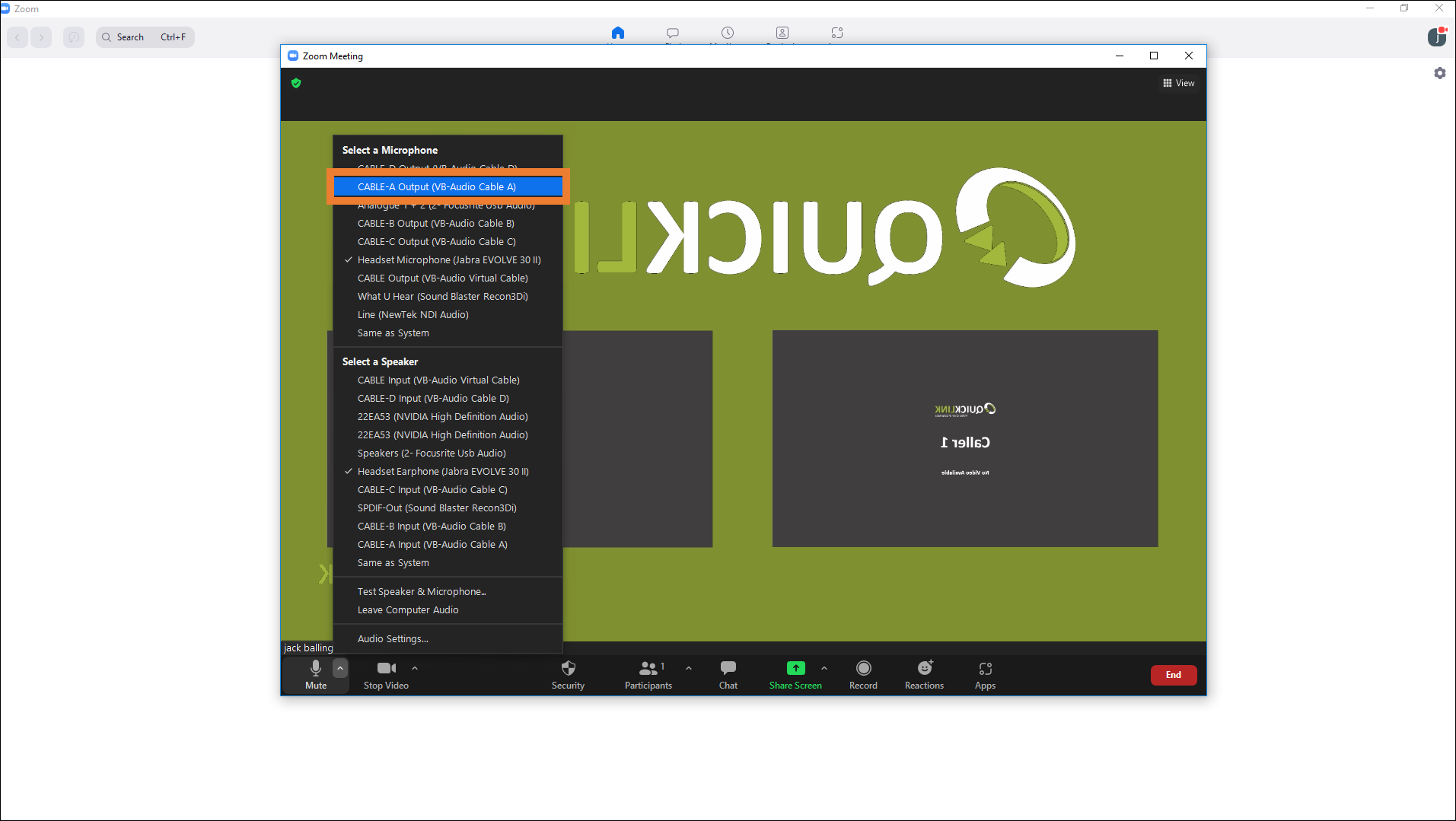
Task: Open Apps in meeting toolbar
Action: [985, 674]
